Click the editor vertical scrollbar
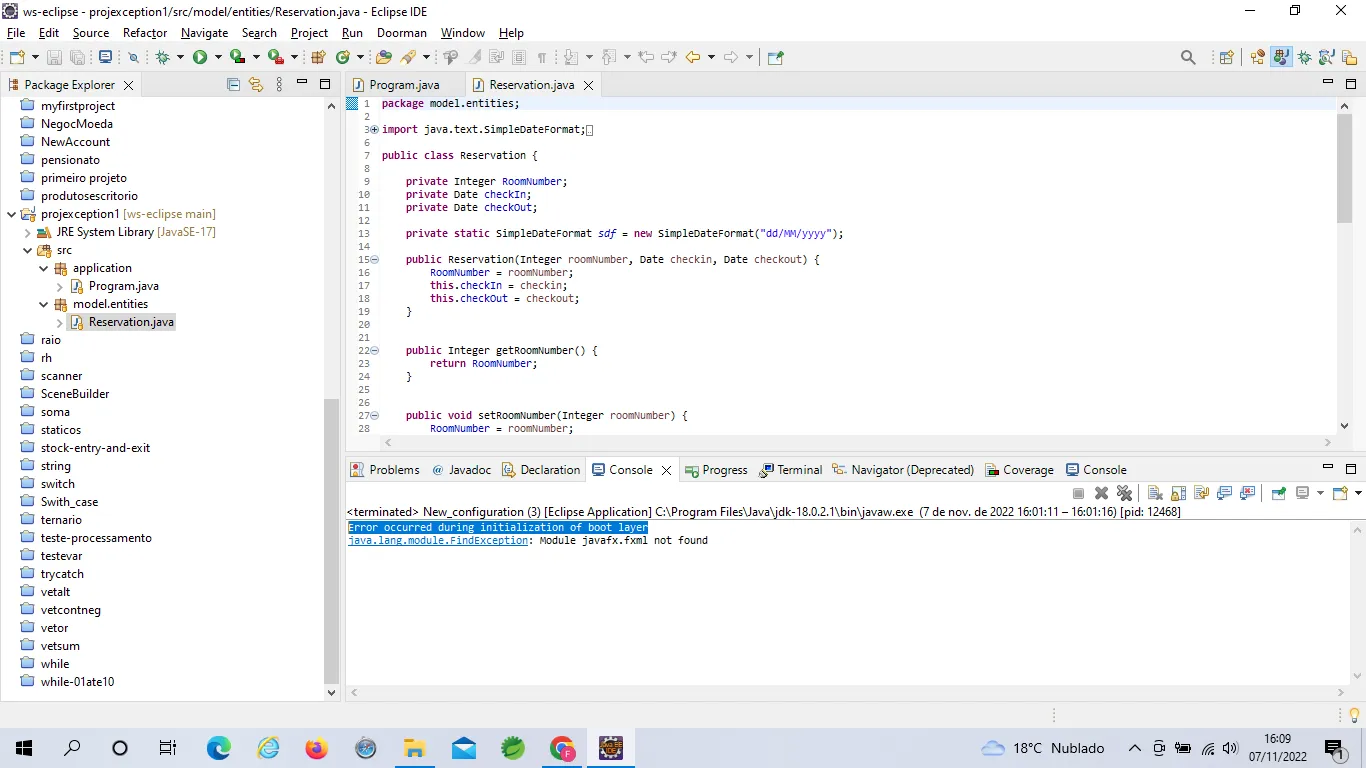Image resolution: width=1366 pixels, height=768 pixels. [1344, 167]
